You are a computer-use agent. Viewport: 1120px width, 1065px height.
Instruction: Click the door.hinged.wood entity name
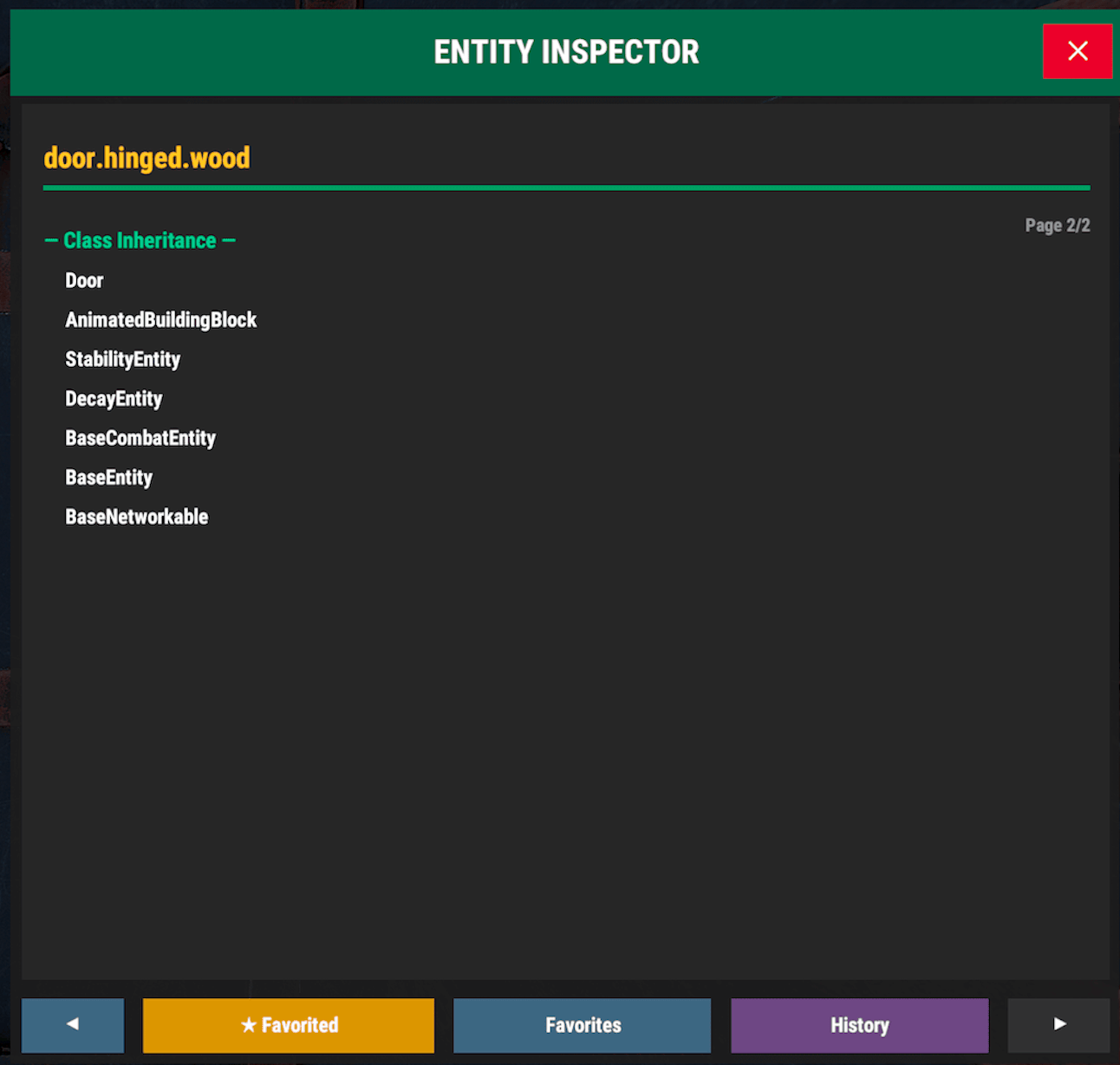(x=147, y=158)
